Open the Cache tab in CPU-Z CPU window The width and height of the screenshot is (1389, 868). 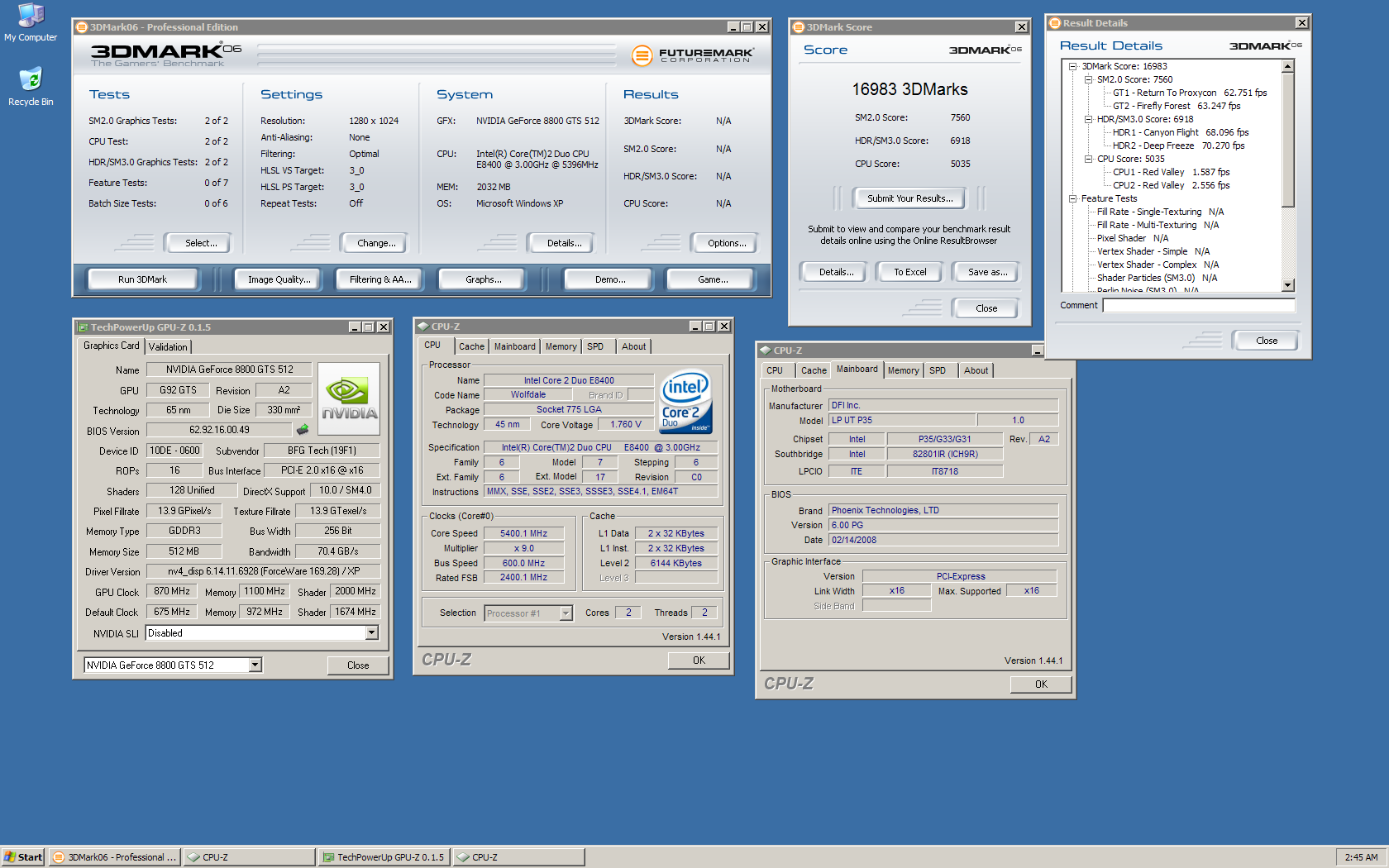(471, 347)
